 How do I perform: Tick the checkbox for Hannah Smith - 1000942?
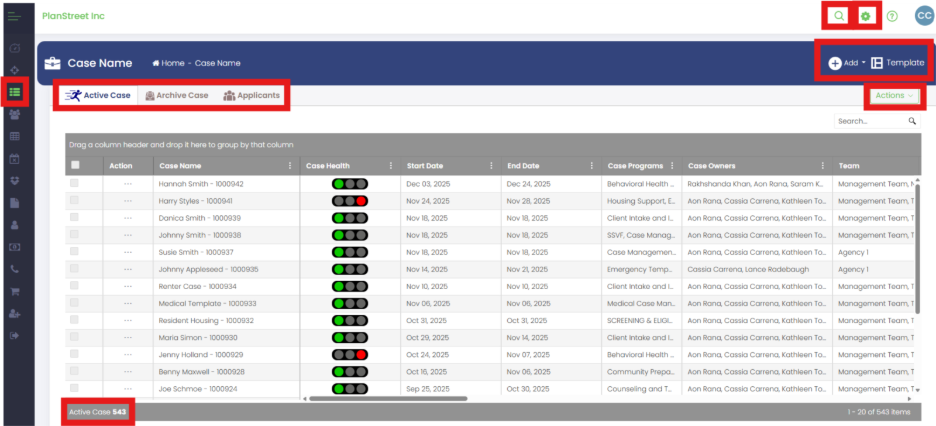[x=74, y=183]
